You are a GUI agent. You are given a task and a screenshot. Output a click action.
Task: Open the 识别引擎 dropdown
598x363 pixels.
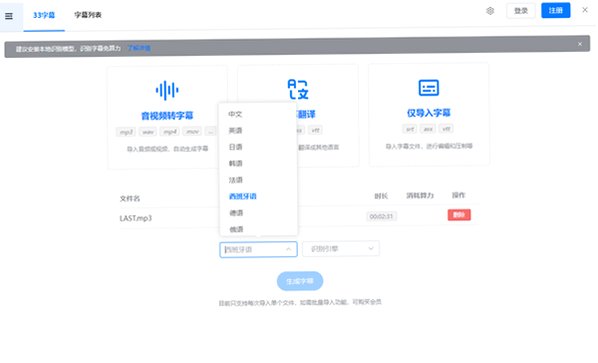coord(341,249)
